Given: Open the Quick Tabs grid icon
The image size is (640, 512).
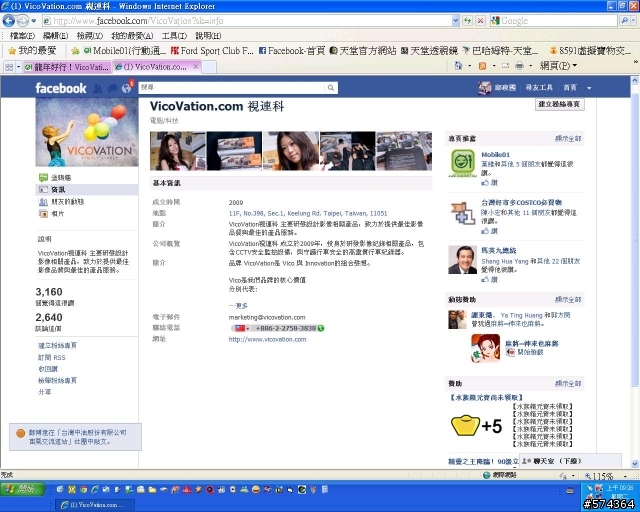Looking at the screenshot, I should click(9, 67).
